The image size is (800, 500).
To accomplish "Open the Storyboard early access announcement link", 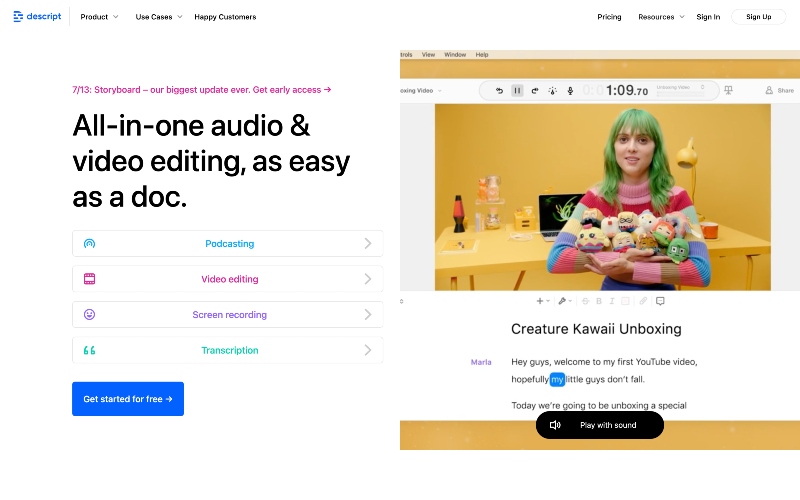I will [202, 90].
